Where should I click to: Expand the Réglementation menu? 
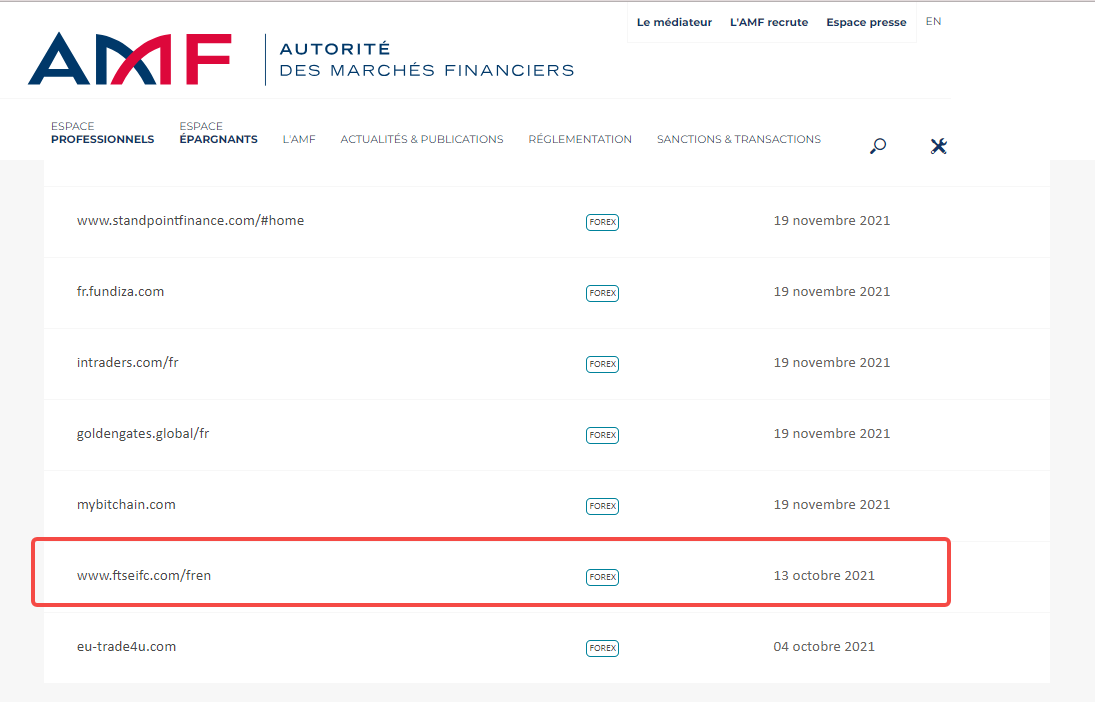580,139
